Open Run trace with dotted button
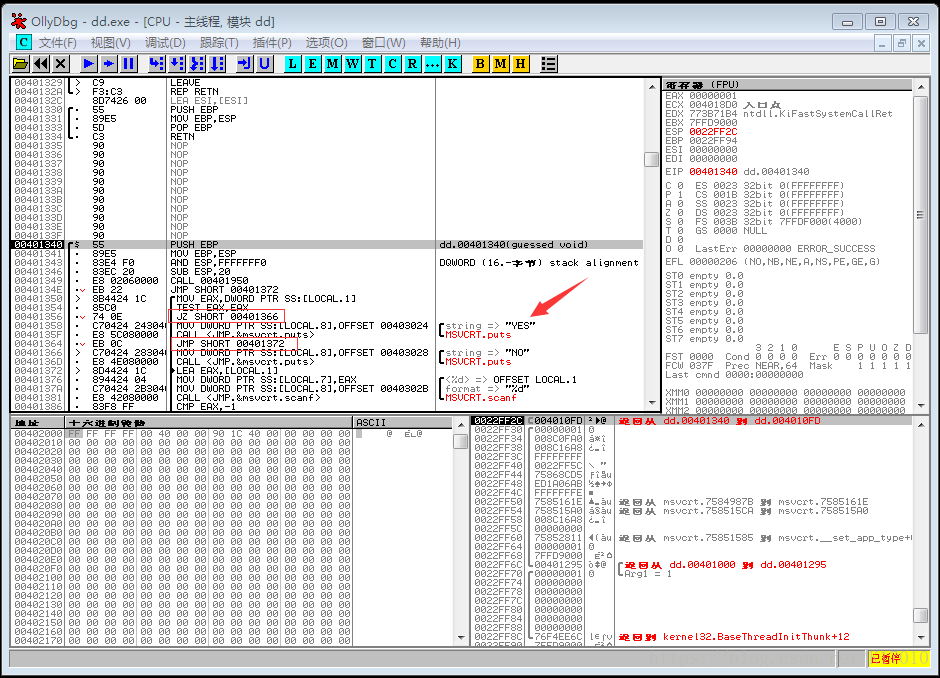Image resolution: width=940 pixels, height=678 pixels. click(x=432, y=64)
